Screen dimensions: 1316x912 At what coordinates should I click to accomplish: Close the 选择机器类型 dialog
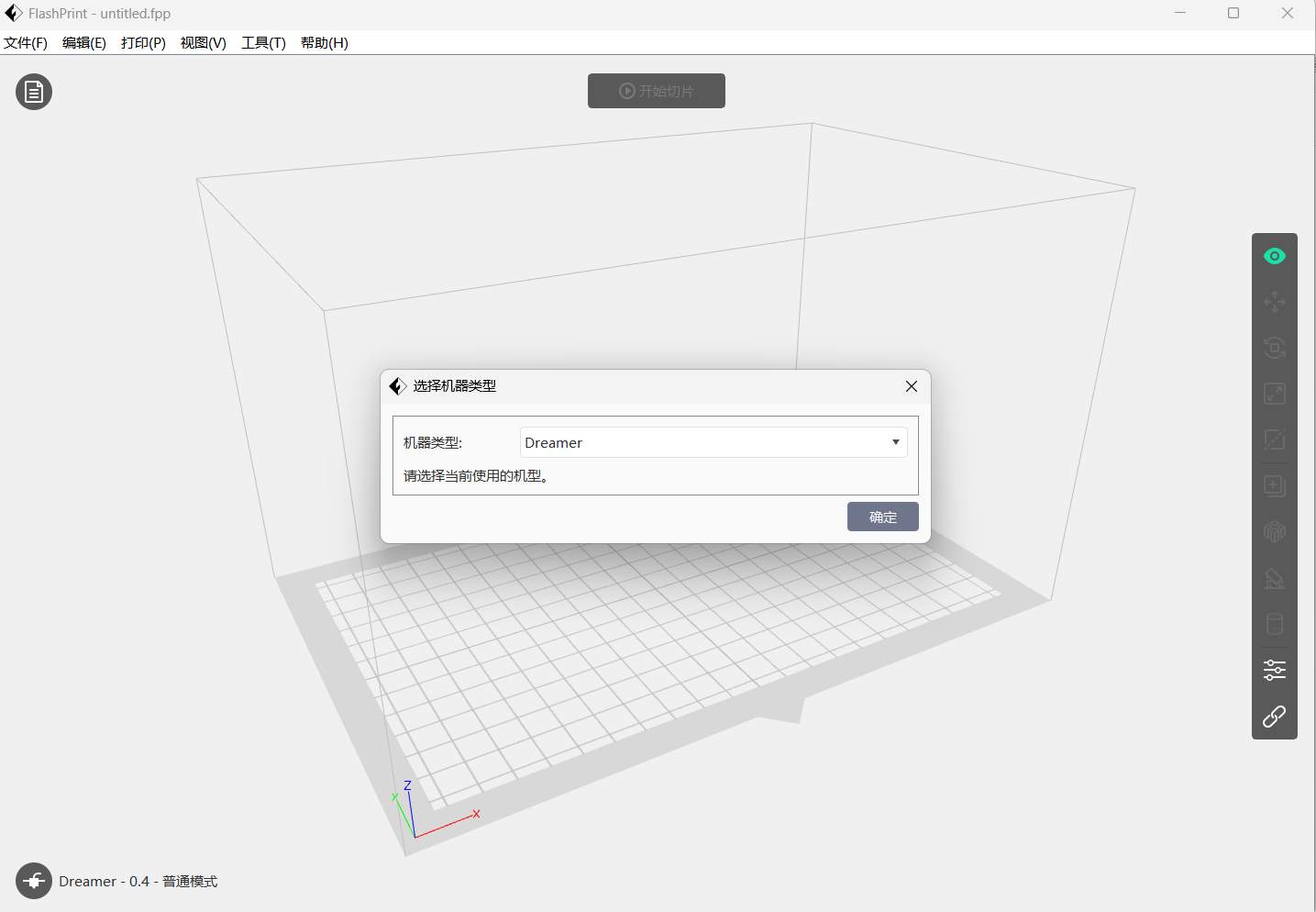(911, 386)
